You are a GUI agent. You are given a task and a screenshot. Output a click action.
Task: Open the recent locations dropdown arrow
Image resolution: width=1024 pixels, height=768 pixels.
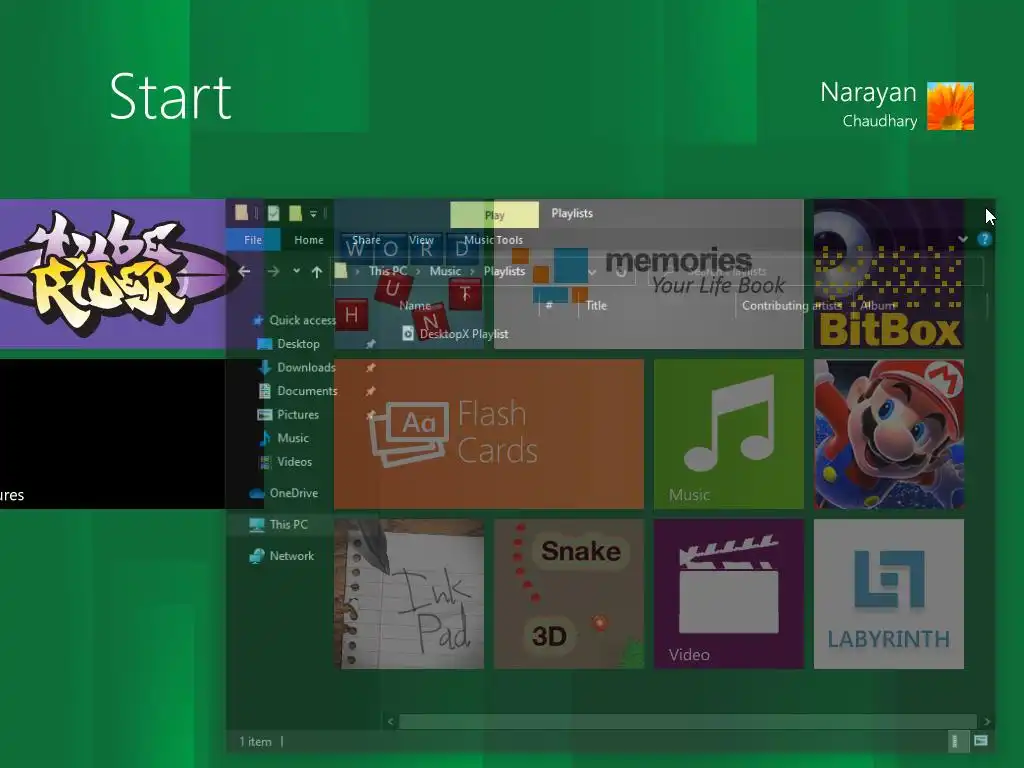296,271
